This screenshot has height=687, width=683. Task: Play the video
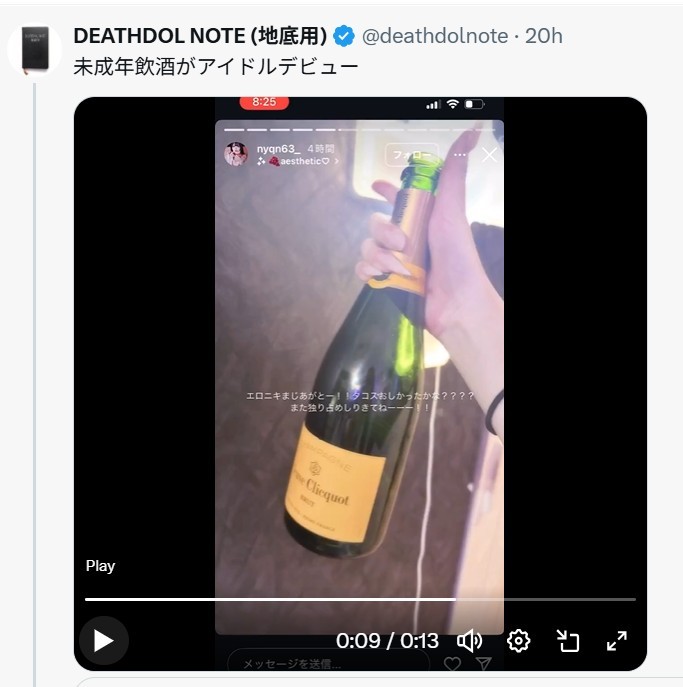(103, 640)
